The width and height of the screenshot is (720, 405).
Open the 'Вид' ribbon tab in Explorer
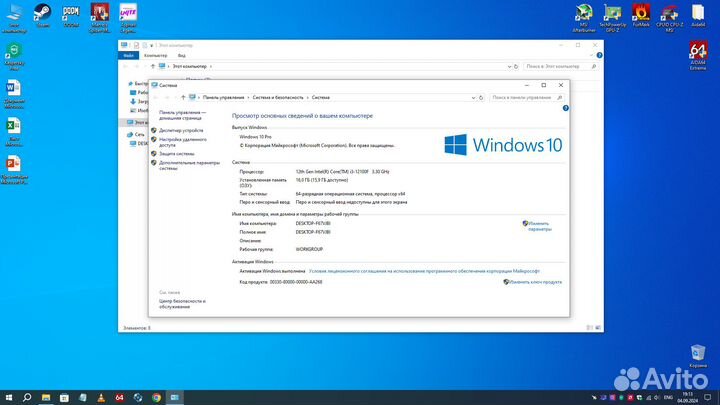click(181, 55)
